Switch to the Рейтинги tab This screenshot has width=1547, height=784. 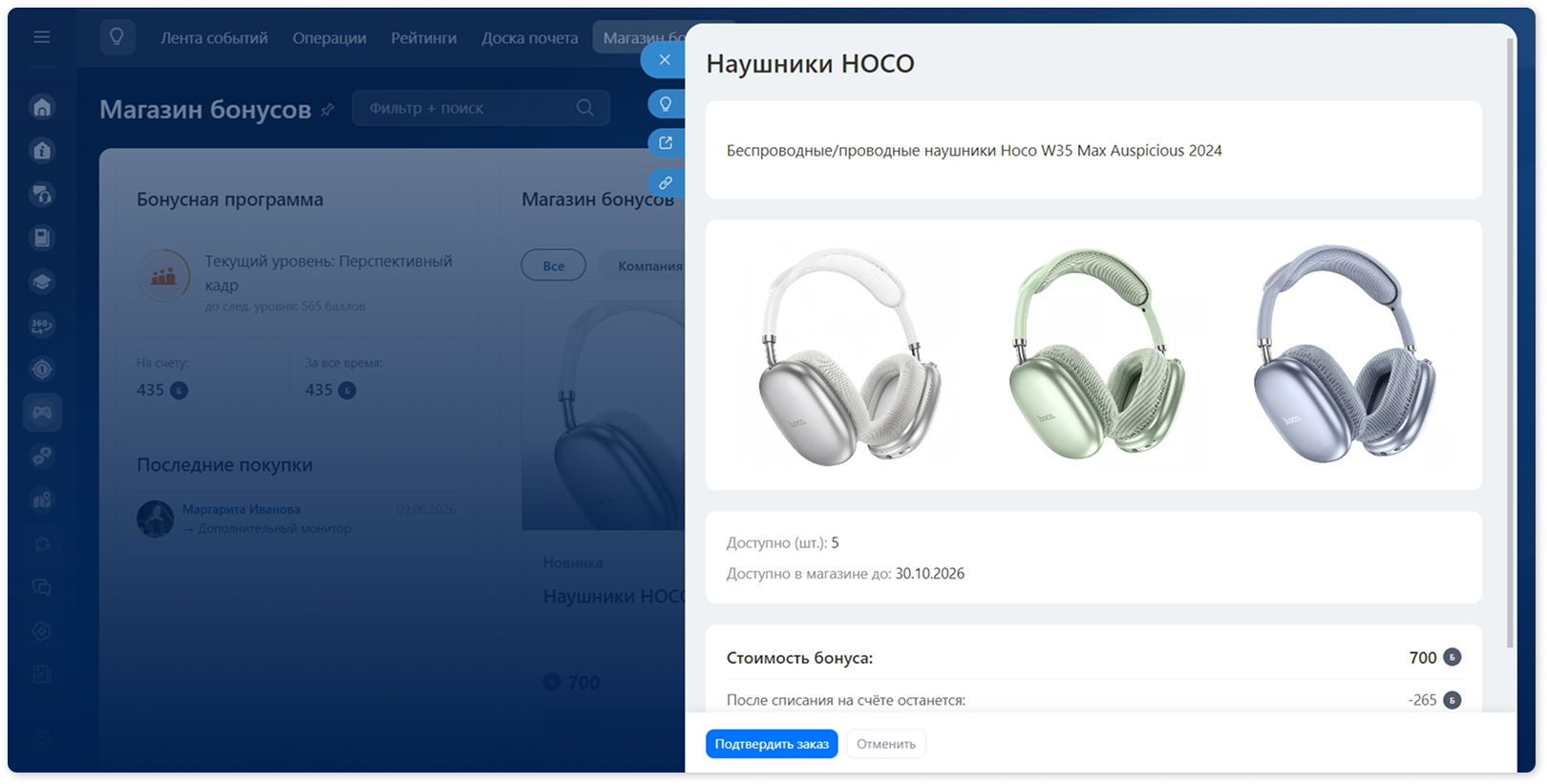coord(424,38)
